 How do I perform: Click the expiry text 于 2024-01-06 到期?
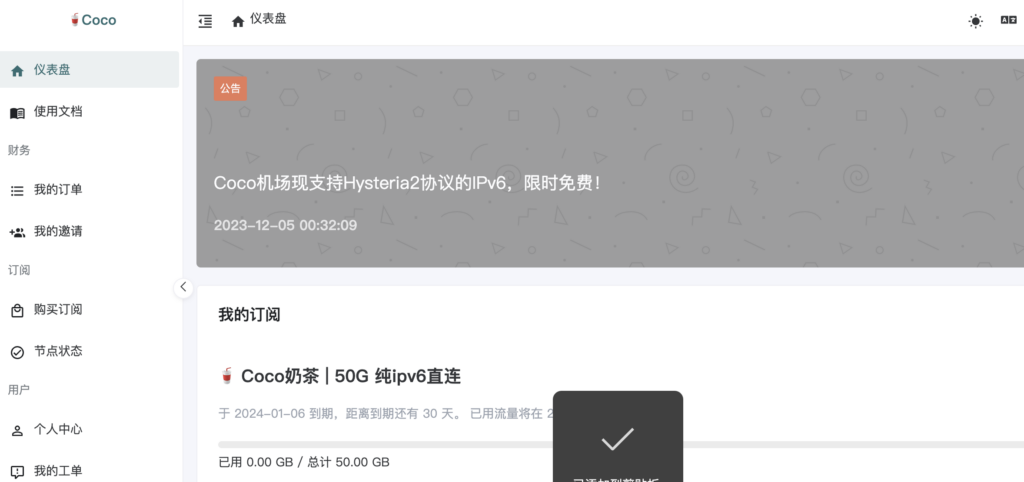278,413
